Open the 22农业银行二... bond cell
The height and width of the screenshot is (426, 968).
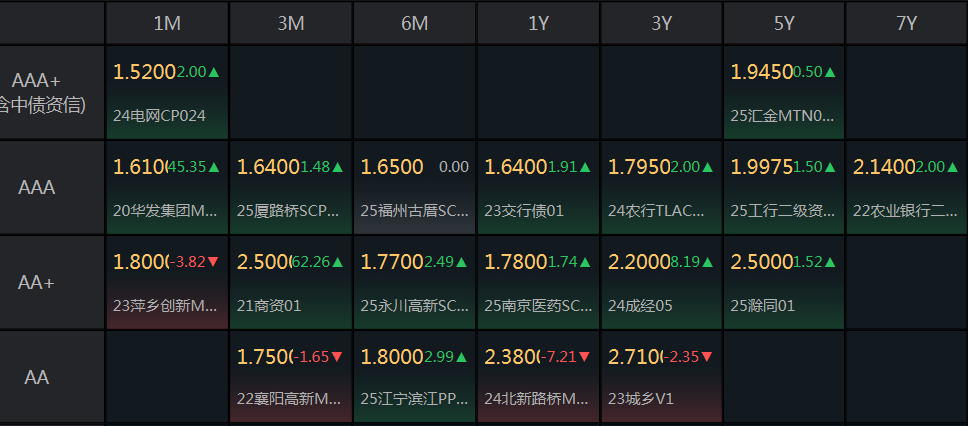pyautogui.click(x=906, y=188)
